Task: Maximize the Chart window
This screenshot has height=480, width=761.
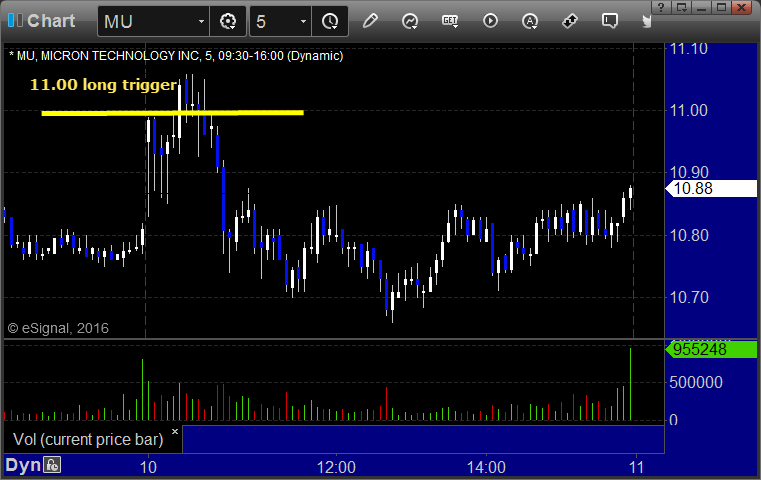Action: point(722,7)
